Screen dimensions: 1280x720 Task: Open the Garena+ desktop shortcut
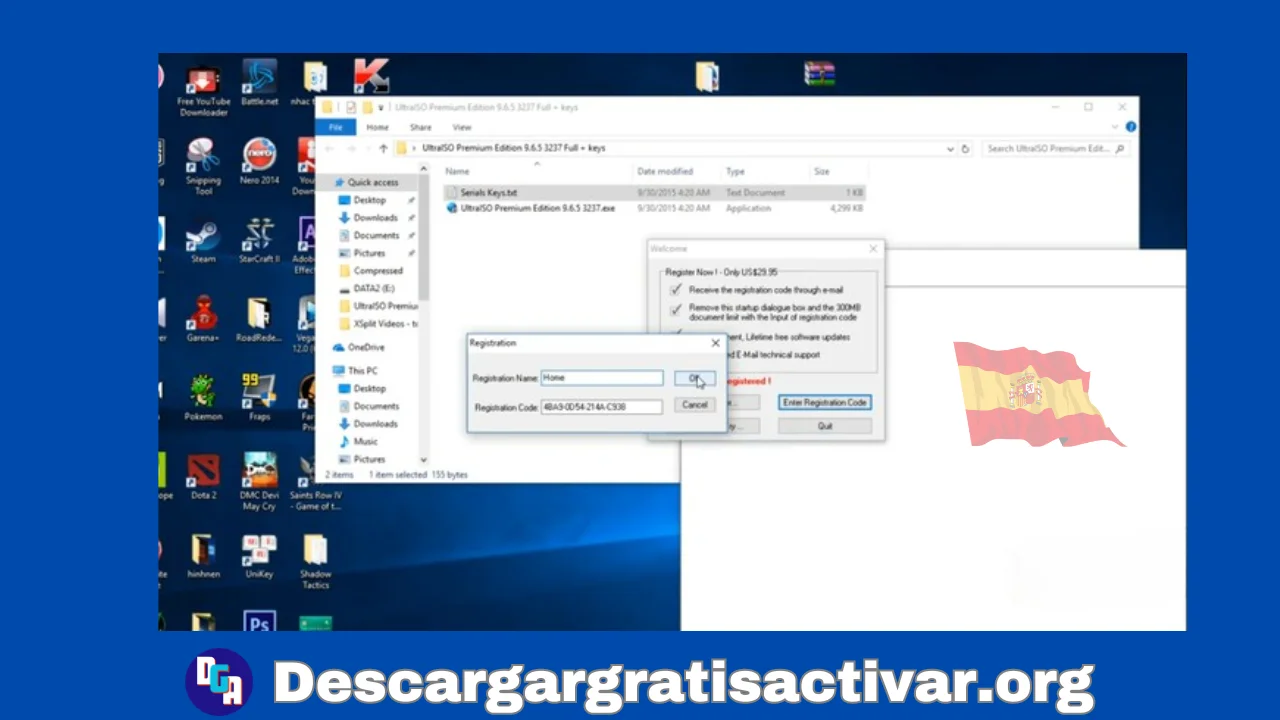point(203,319)
